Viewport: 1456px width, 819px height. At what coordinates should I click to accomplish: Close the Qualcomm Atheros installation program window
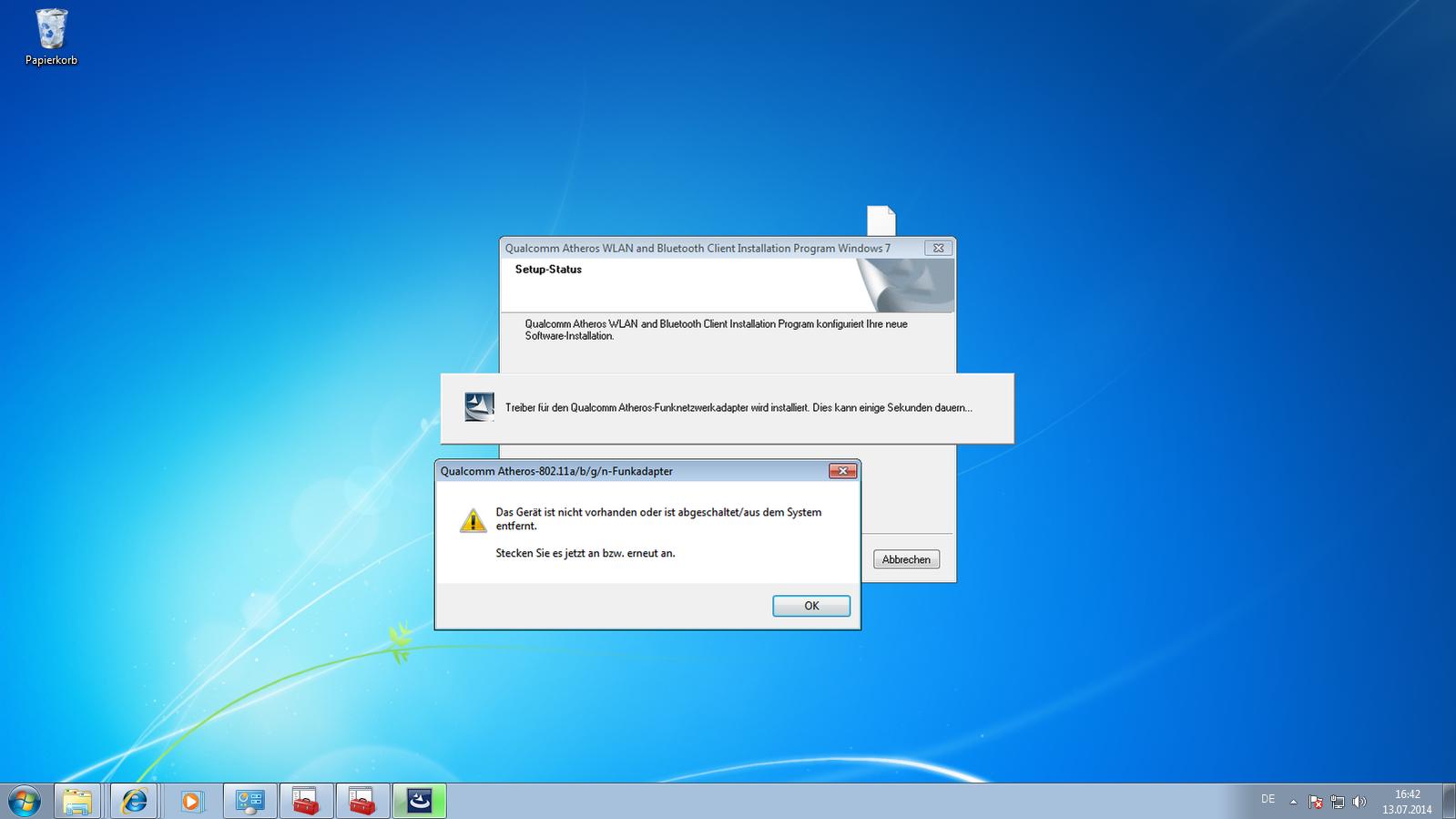[x=938, y=248]
